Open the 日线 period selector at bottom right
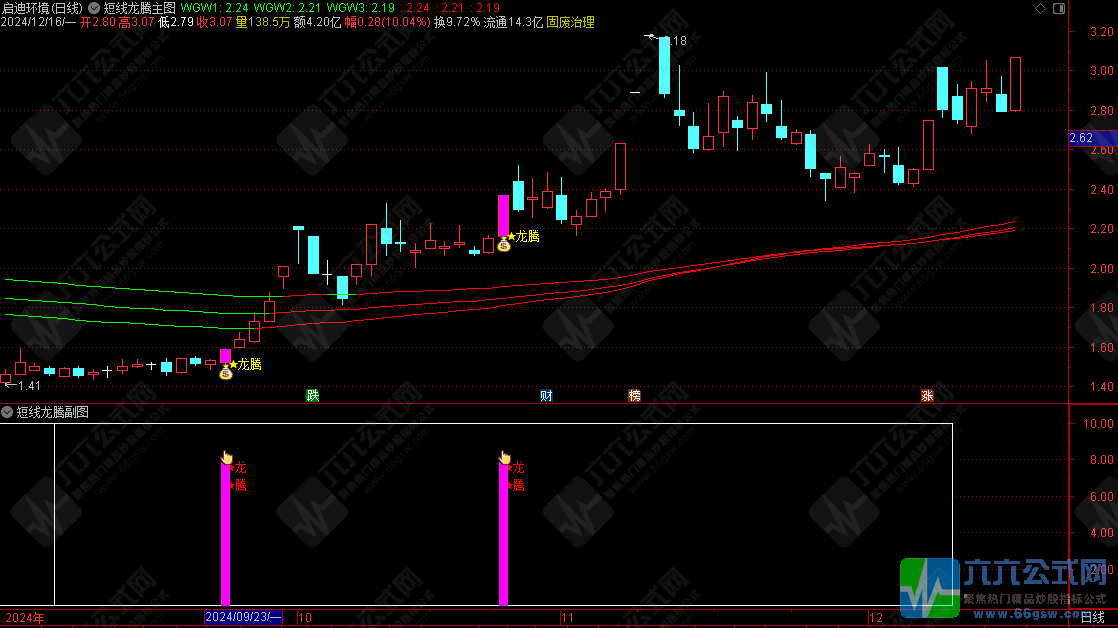The width and height of the screenshot is (1118, 628). click(x=1093, y=618)
